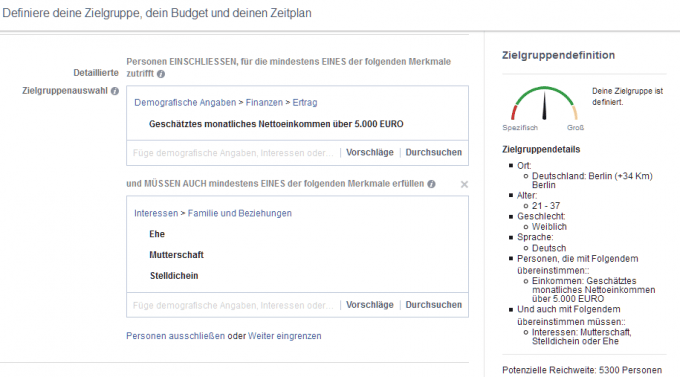680x377 pixels.
Task: Click 'Einkommen: Geschätztes monatliches Nettoeinkommen' detail
Action: 593,290
